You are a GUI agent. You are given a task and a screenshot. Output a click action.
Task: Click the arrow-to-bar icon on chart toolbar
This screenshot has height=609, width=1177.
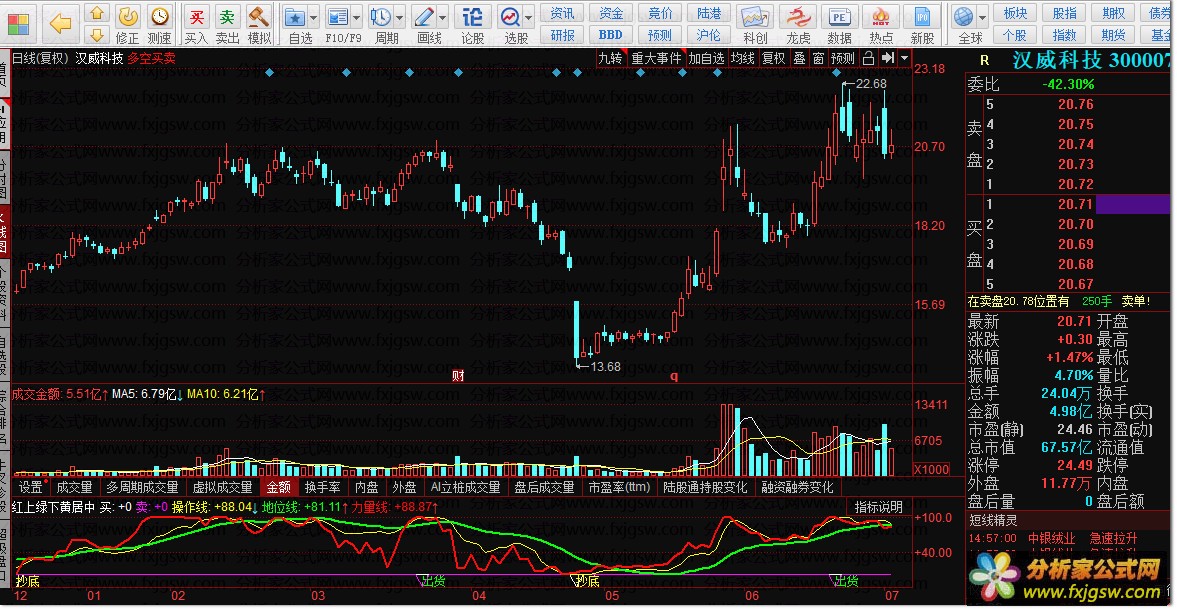(x=888, y=59)
